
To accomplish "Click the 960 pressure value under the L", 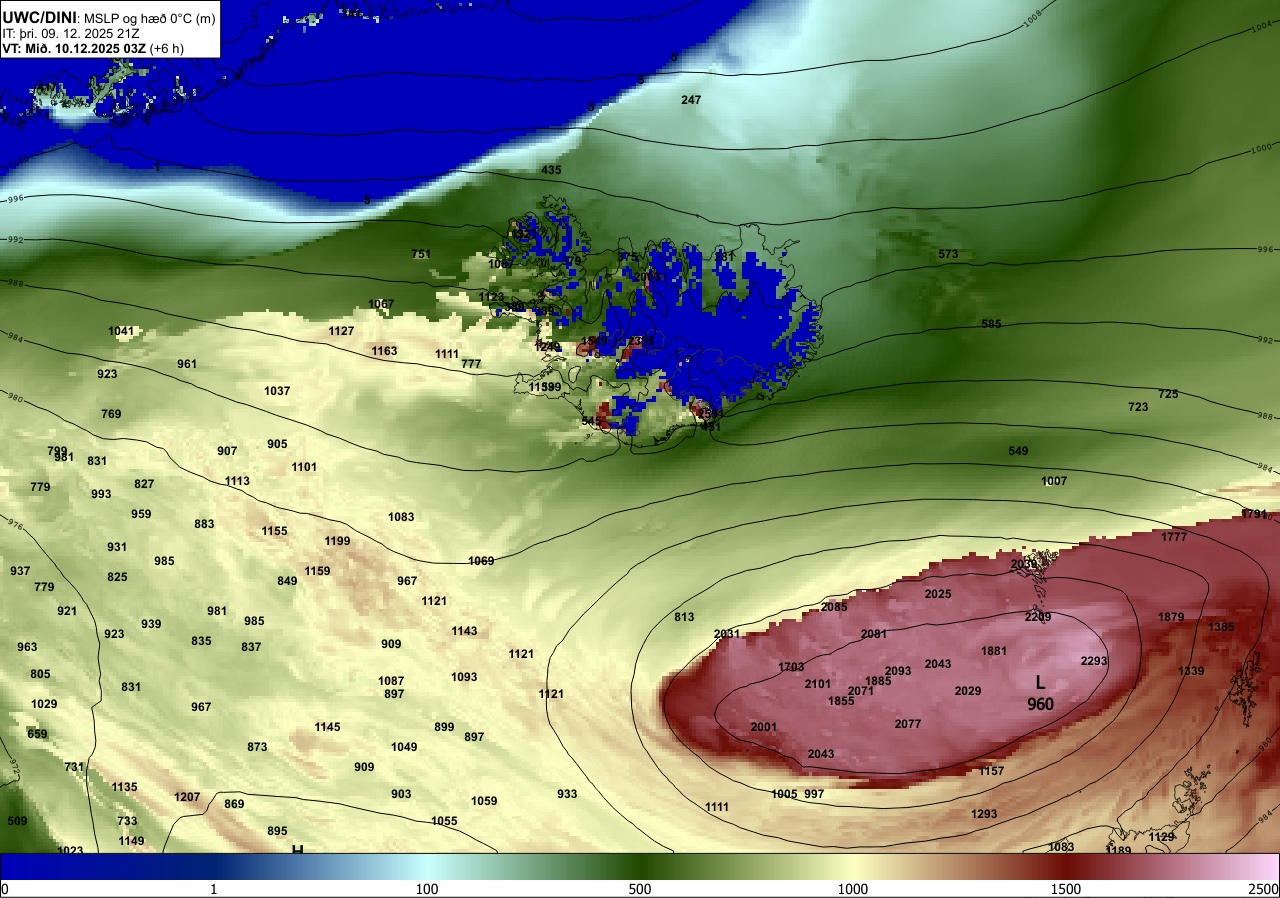I will coord(1040,704).
